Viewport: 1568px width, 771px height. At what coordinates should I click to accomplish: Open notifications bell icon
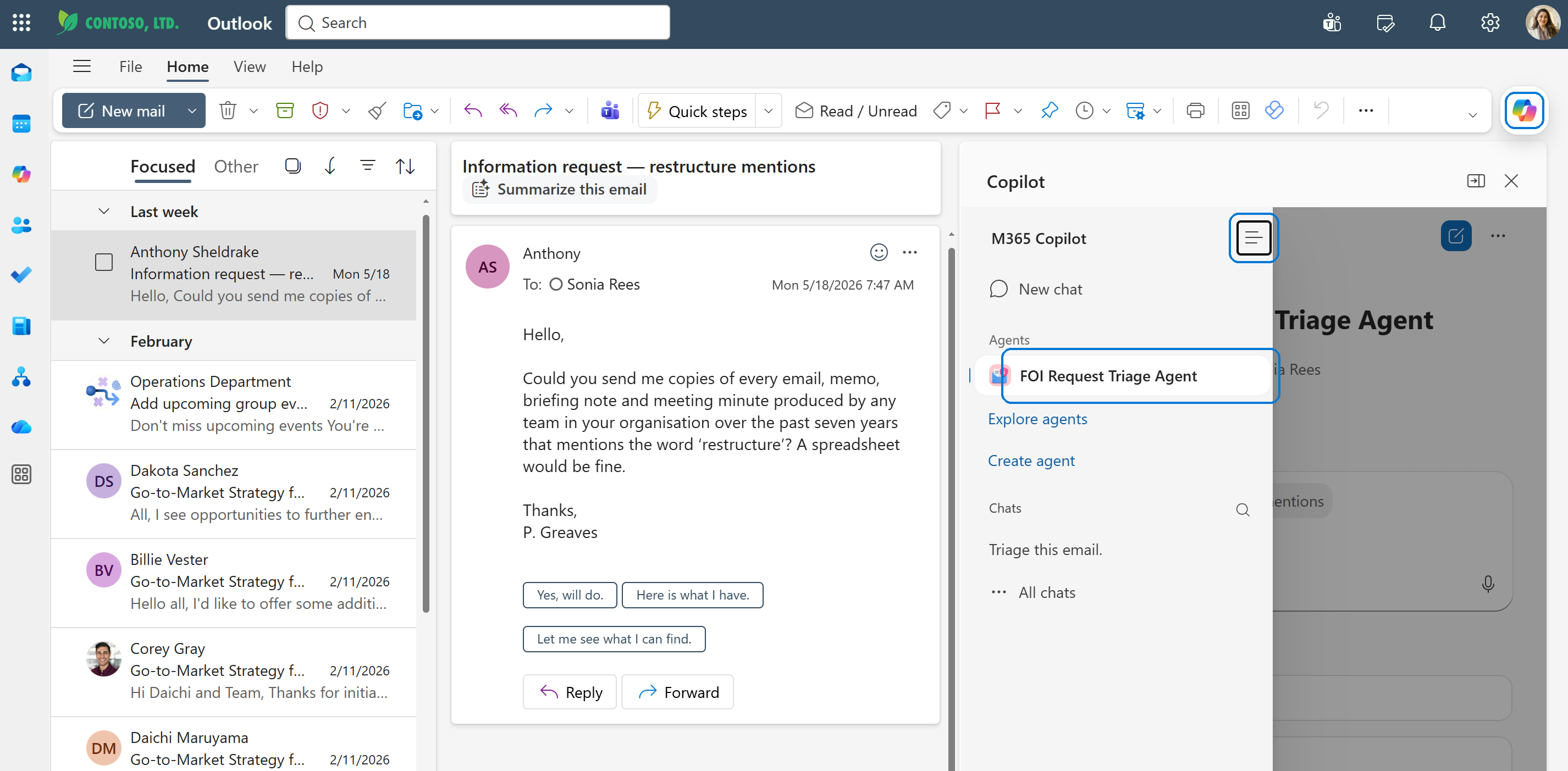[x=1437, y=23]
